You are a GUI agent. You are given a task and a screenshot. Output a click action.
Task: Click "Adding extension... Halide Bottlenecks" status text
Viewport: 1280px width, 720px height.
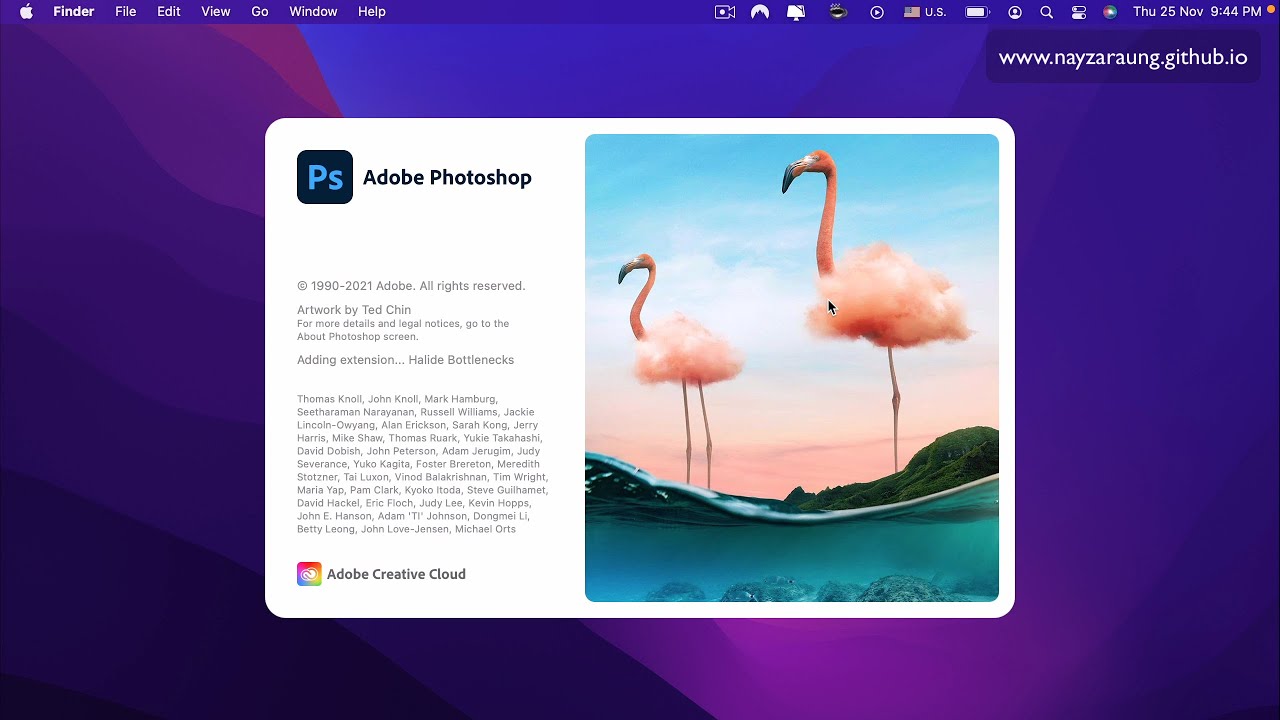[405, 360]
